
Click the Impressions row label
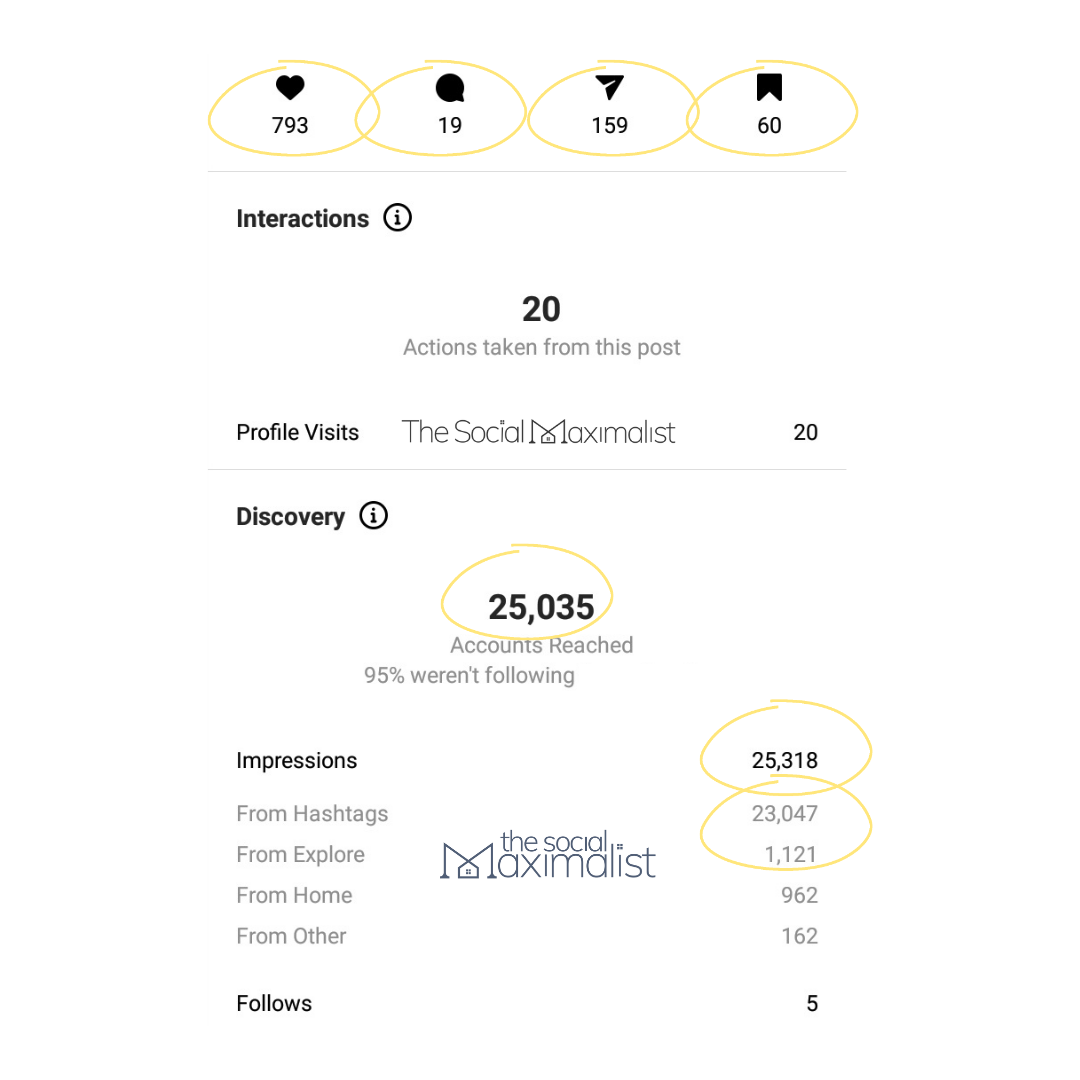click(296, 760)
